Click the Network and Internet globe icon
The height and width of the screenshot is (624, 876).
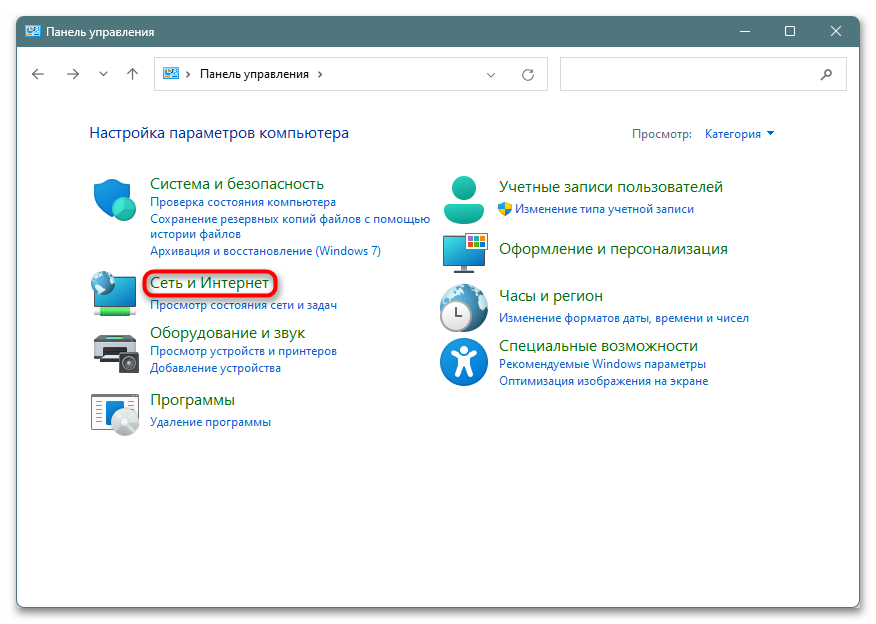tap(114, 293)
